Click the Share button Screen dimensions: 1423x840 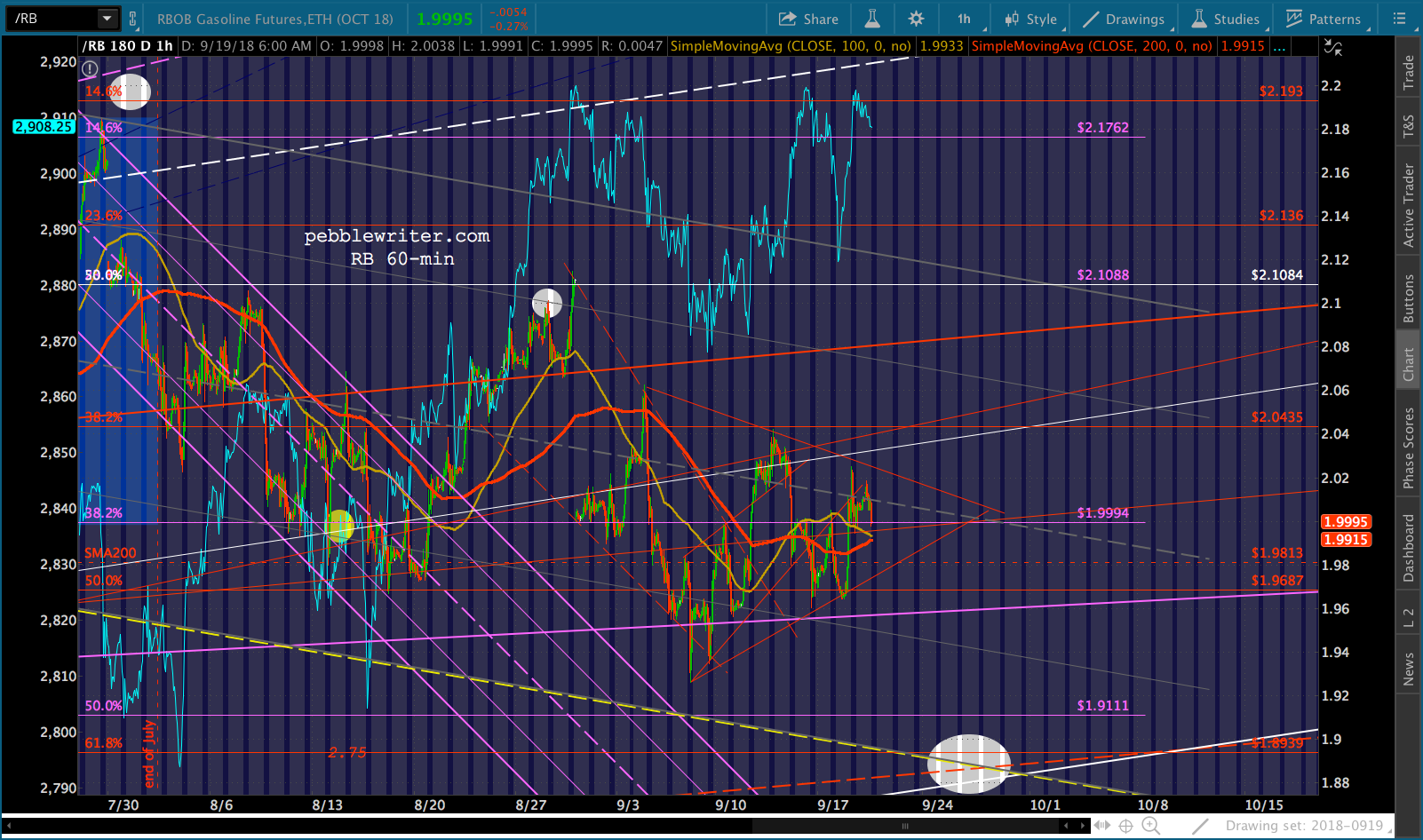point(808,19)
